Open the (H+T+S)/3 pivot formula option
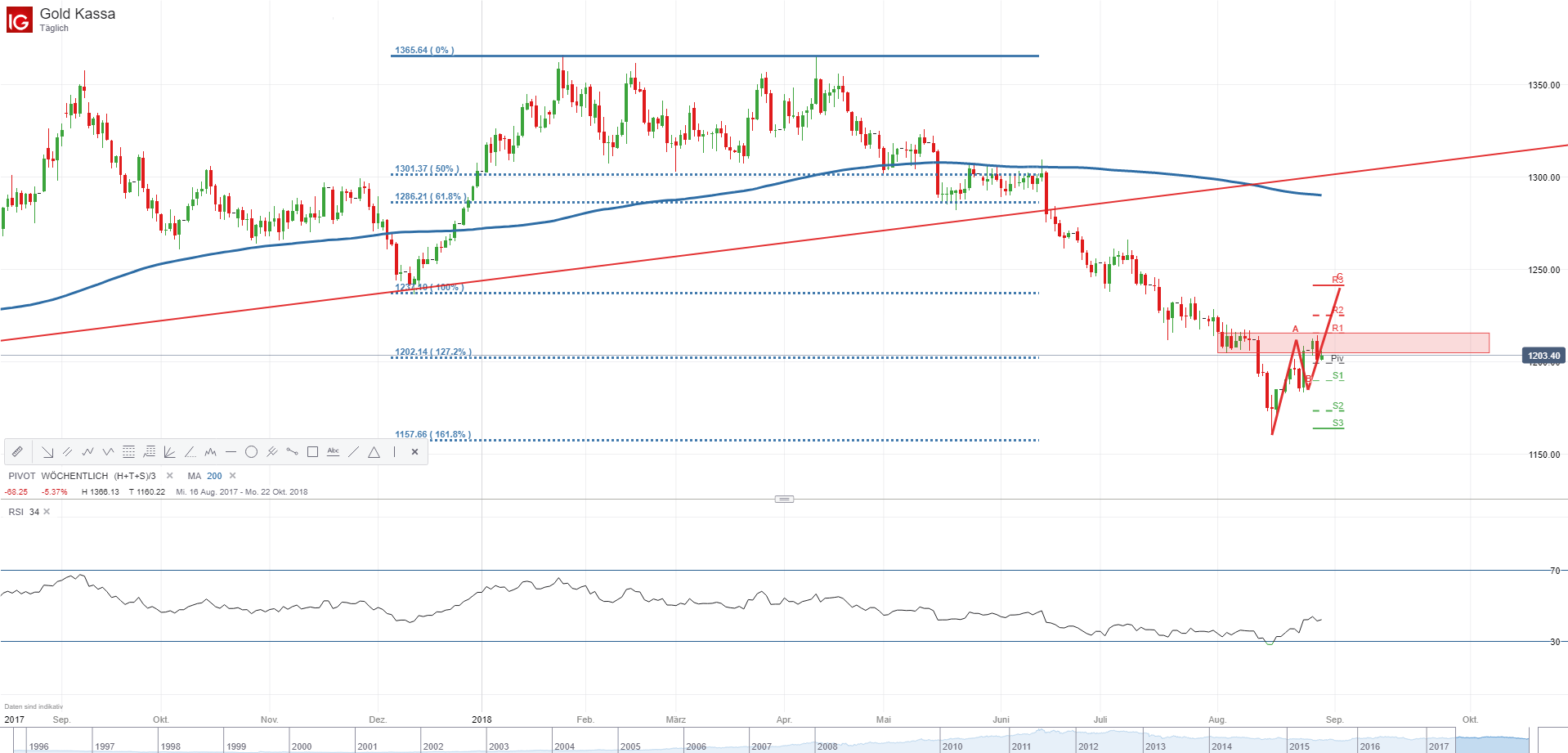This screenshot has height=753, width=1568. point(135,476)
